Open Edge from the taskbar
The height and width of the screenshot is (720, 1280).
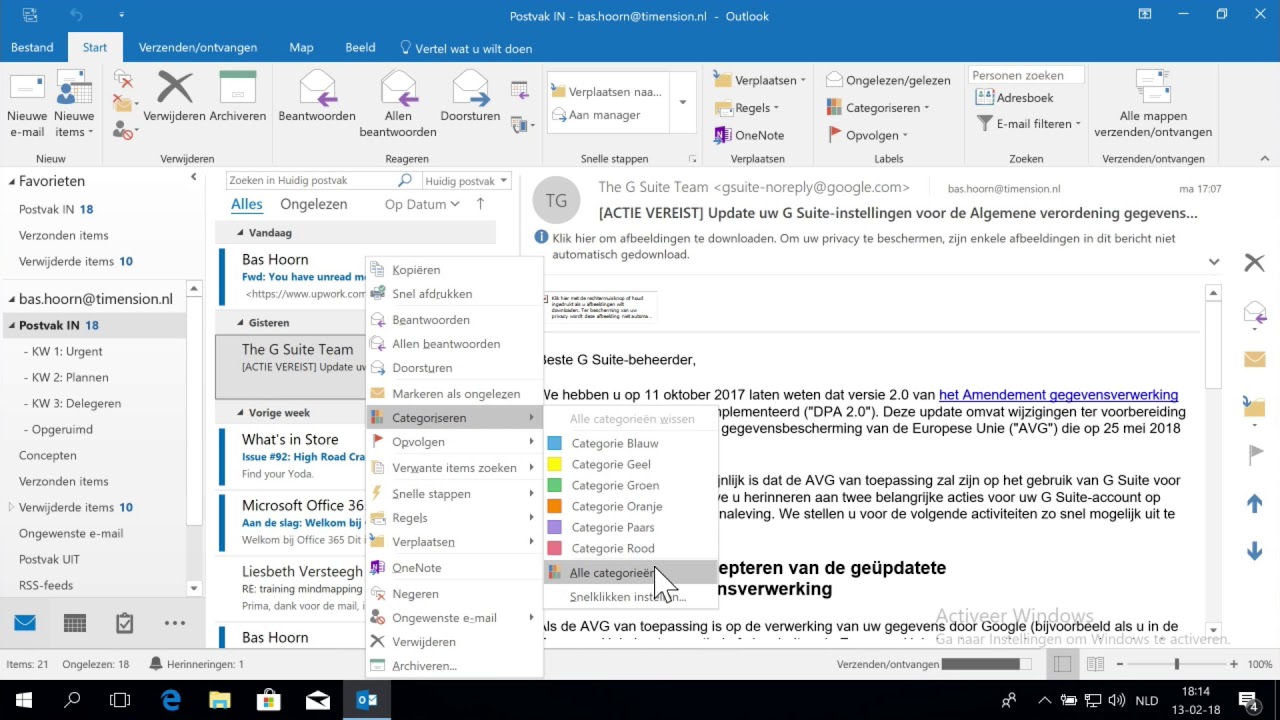pos(171,700)
